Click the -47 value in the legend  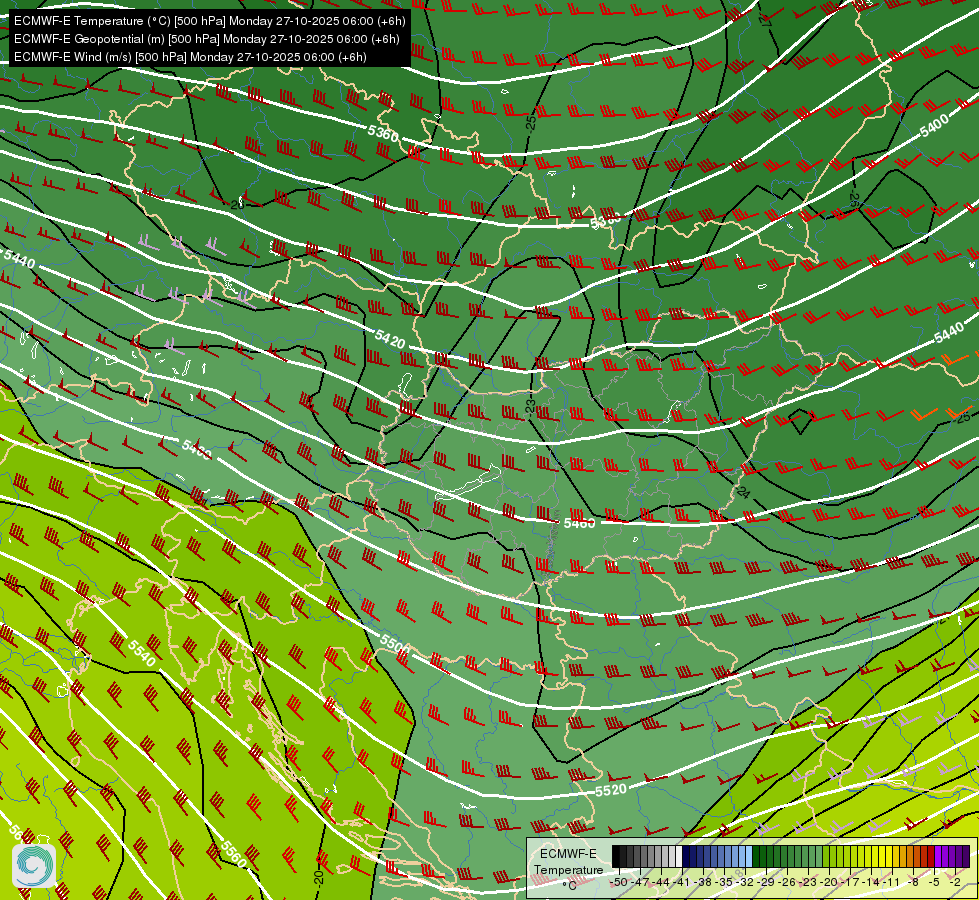coord(640,883)
